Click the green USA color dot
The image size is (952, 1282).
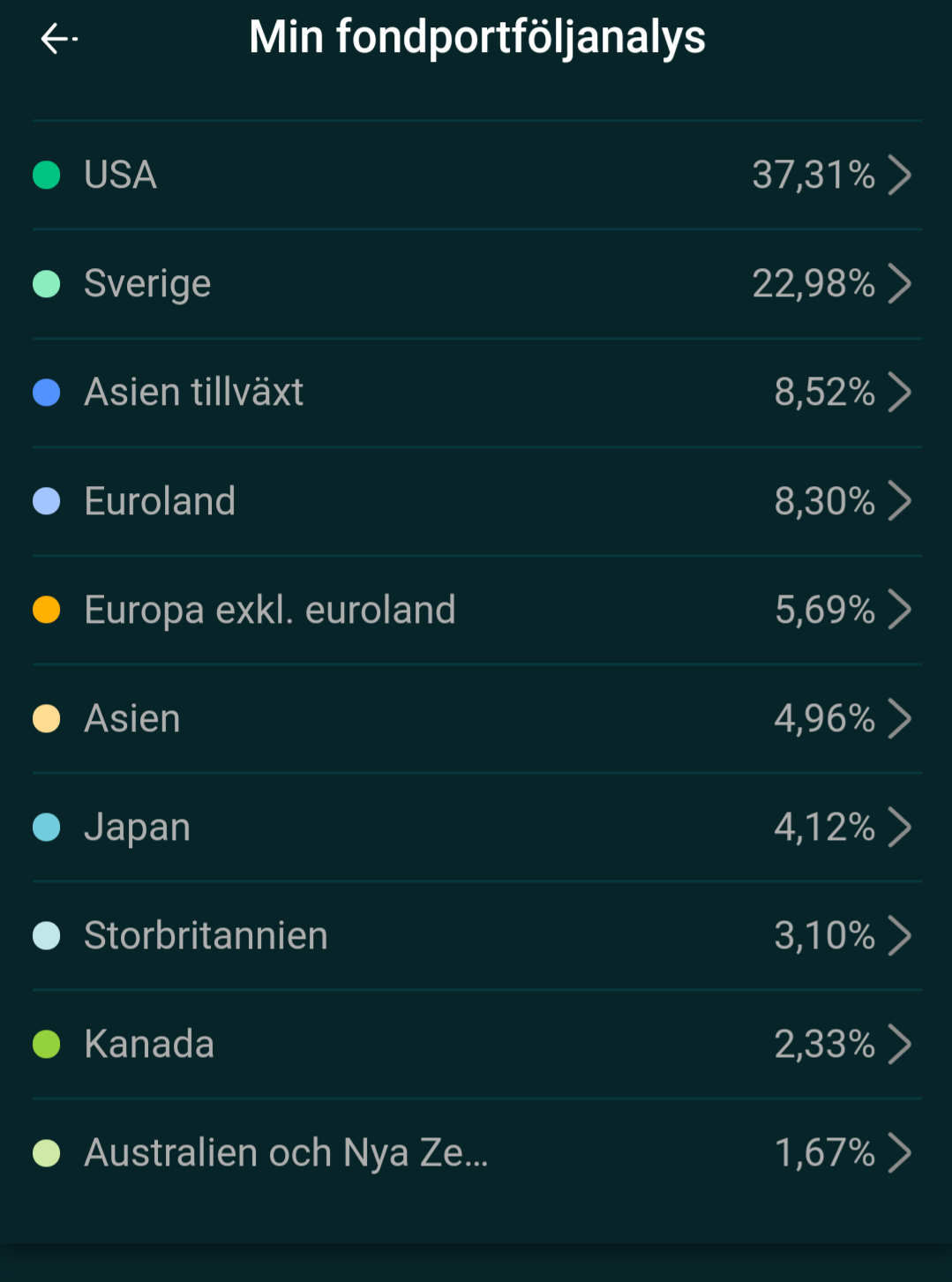(46, 175)
